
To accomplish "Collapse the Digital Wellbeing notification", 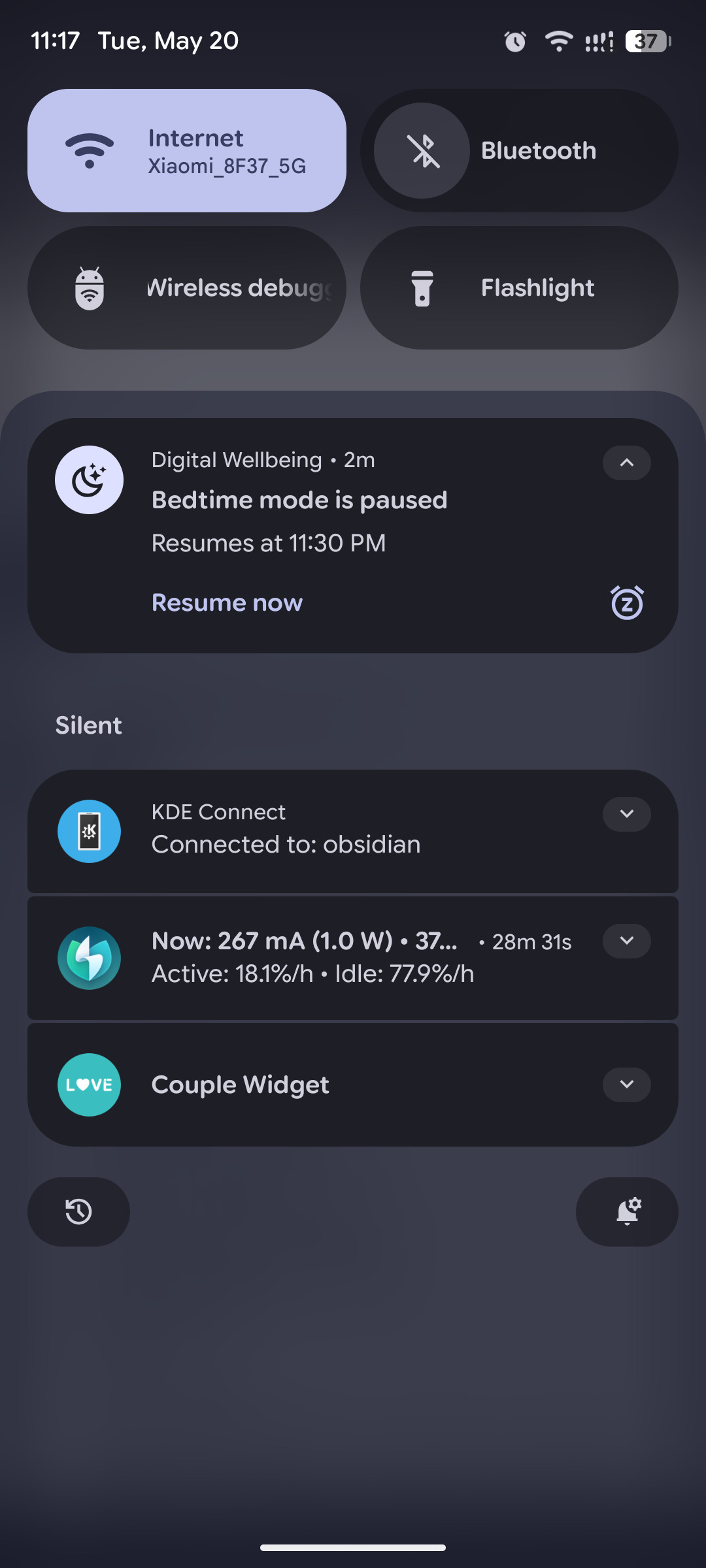I will (627, 463).
